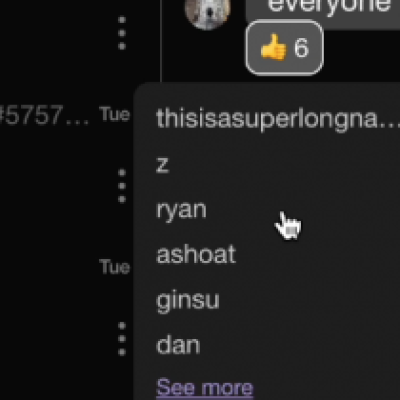
Task: Click the ellipsis of the truncated long username
Action: tap(392, 125)
